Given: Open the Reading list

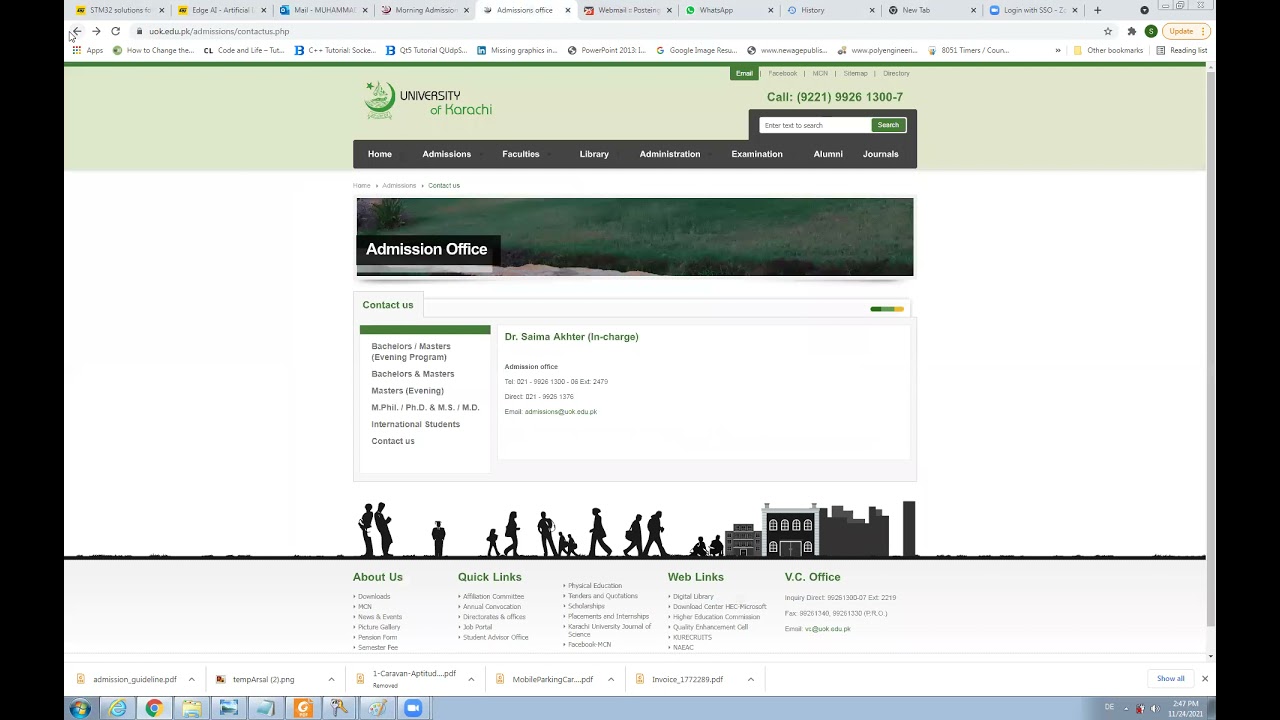Looking at the screenshot, I should coord(1182,50).
